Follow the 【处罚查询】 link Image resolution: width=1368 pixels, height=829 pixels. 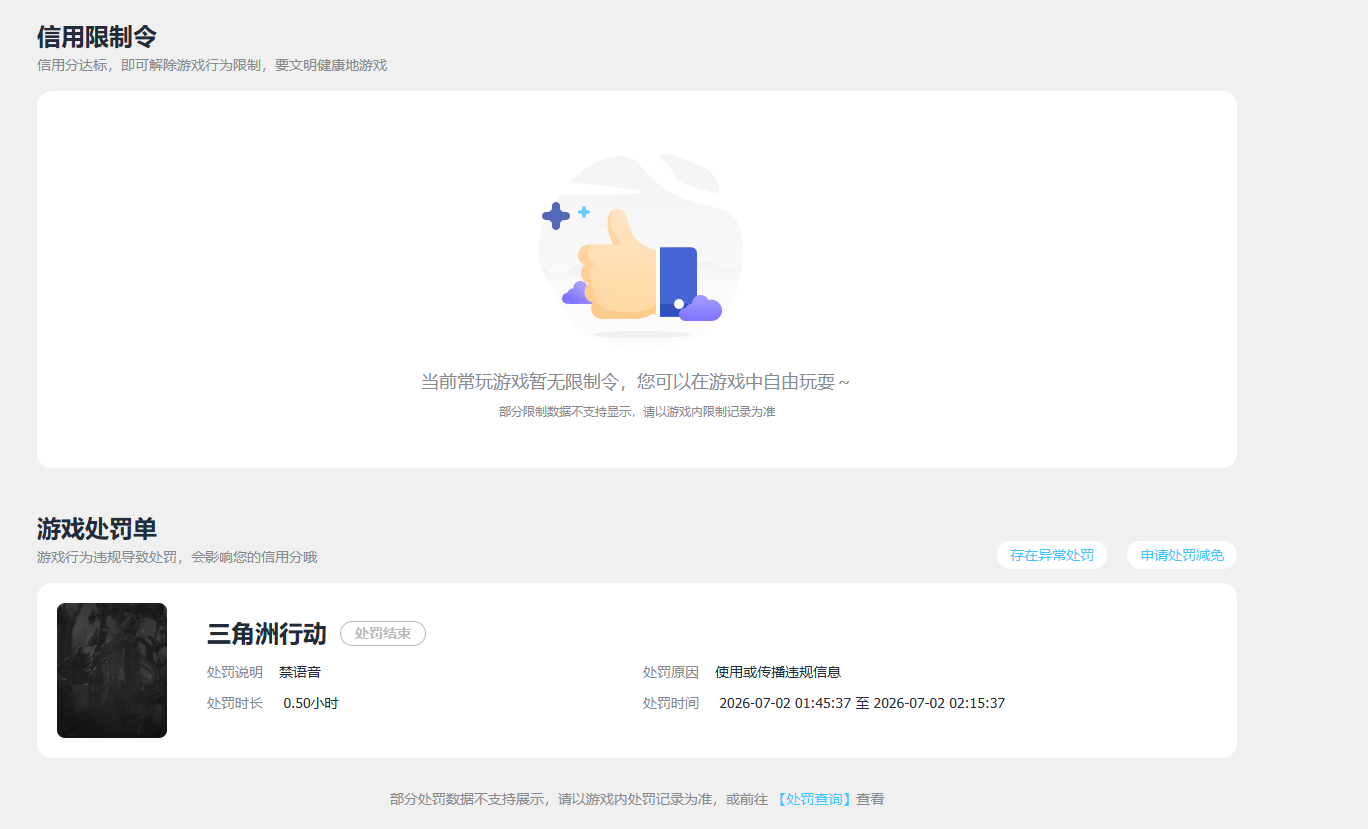pos(814,799)
